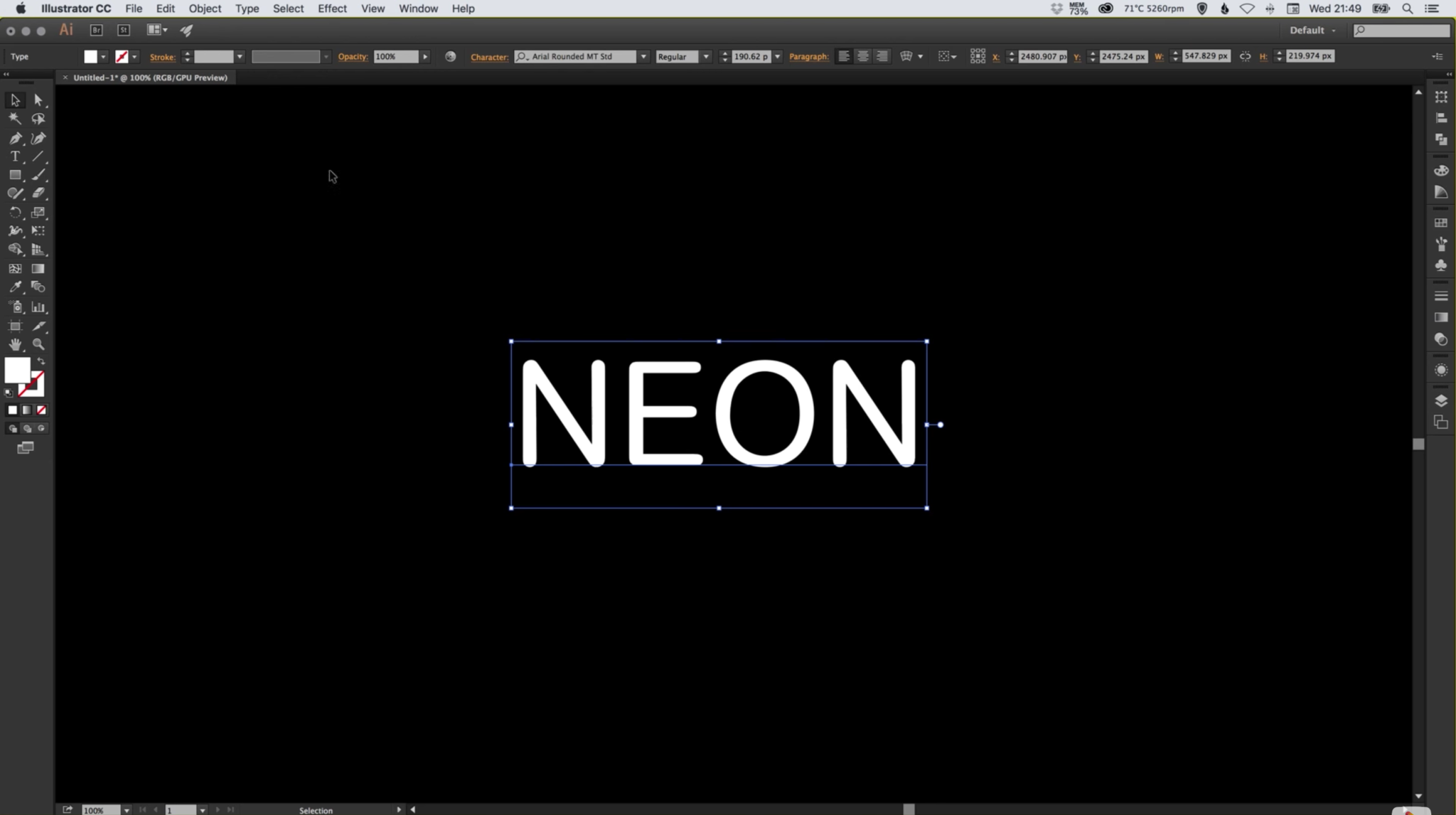Select the Direct Selection tool
The height and width of the screenshot is (815, 1456).
38,100
